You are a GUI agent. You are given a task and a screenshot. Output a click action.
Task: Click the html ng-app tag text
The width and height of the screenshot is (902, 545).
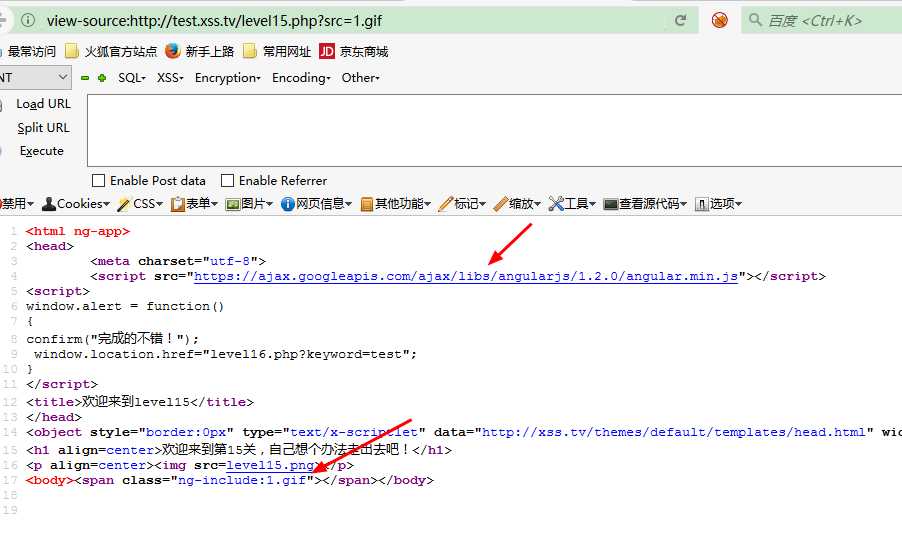78,231
